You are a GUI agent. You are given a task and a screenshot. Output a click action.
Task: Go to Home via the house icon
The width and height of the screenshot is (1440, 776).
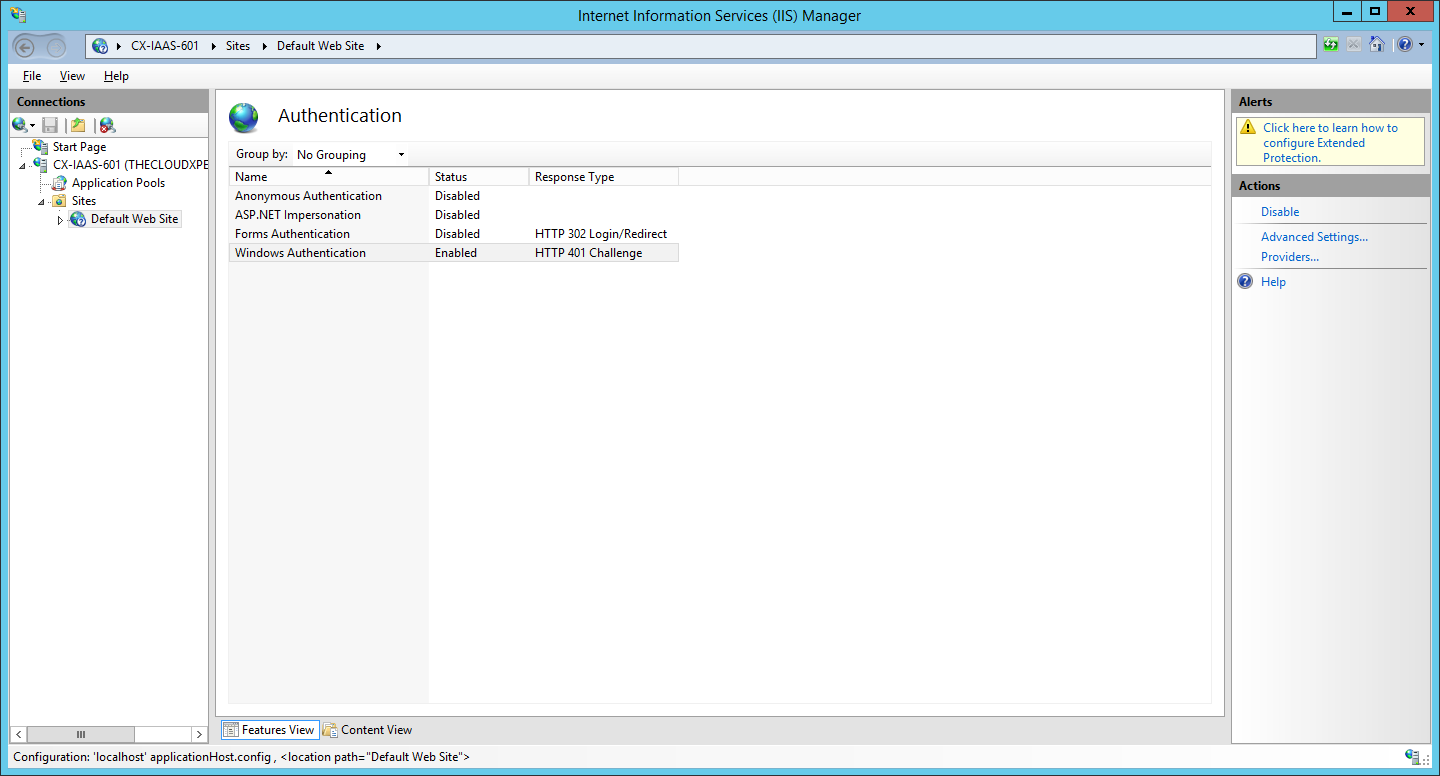(x=1377, y=45)
